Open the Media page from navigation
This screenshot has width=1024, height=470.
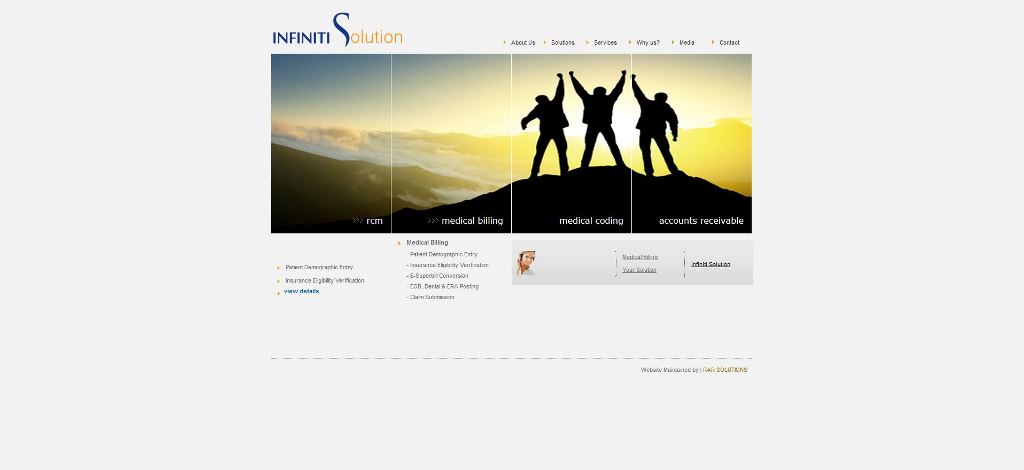(686, 43)
